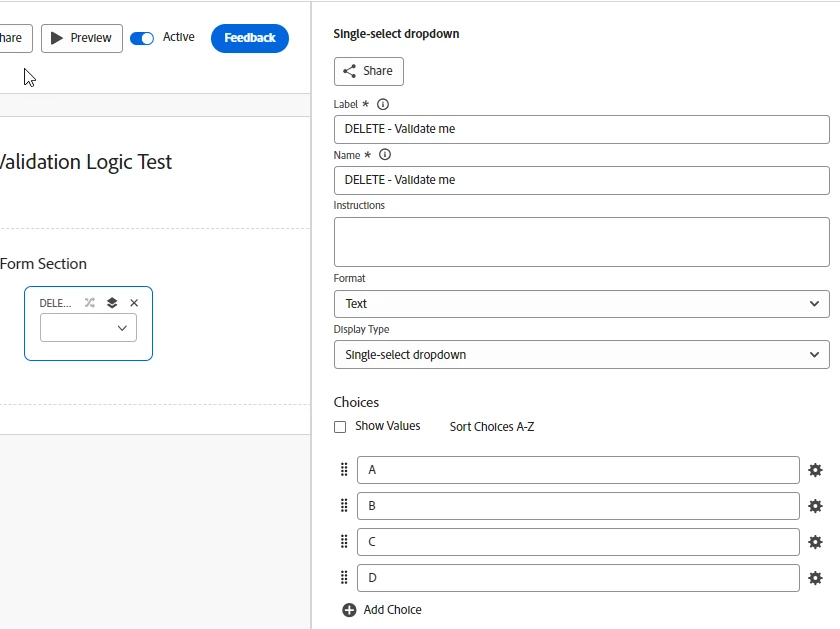The height and width of the screenshot is (629, 840).
Task: Expand the dropdown preview in the form section
Action: [88, 328]
